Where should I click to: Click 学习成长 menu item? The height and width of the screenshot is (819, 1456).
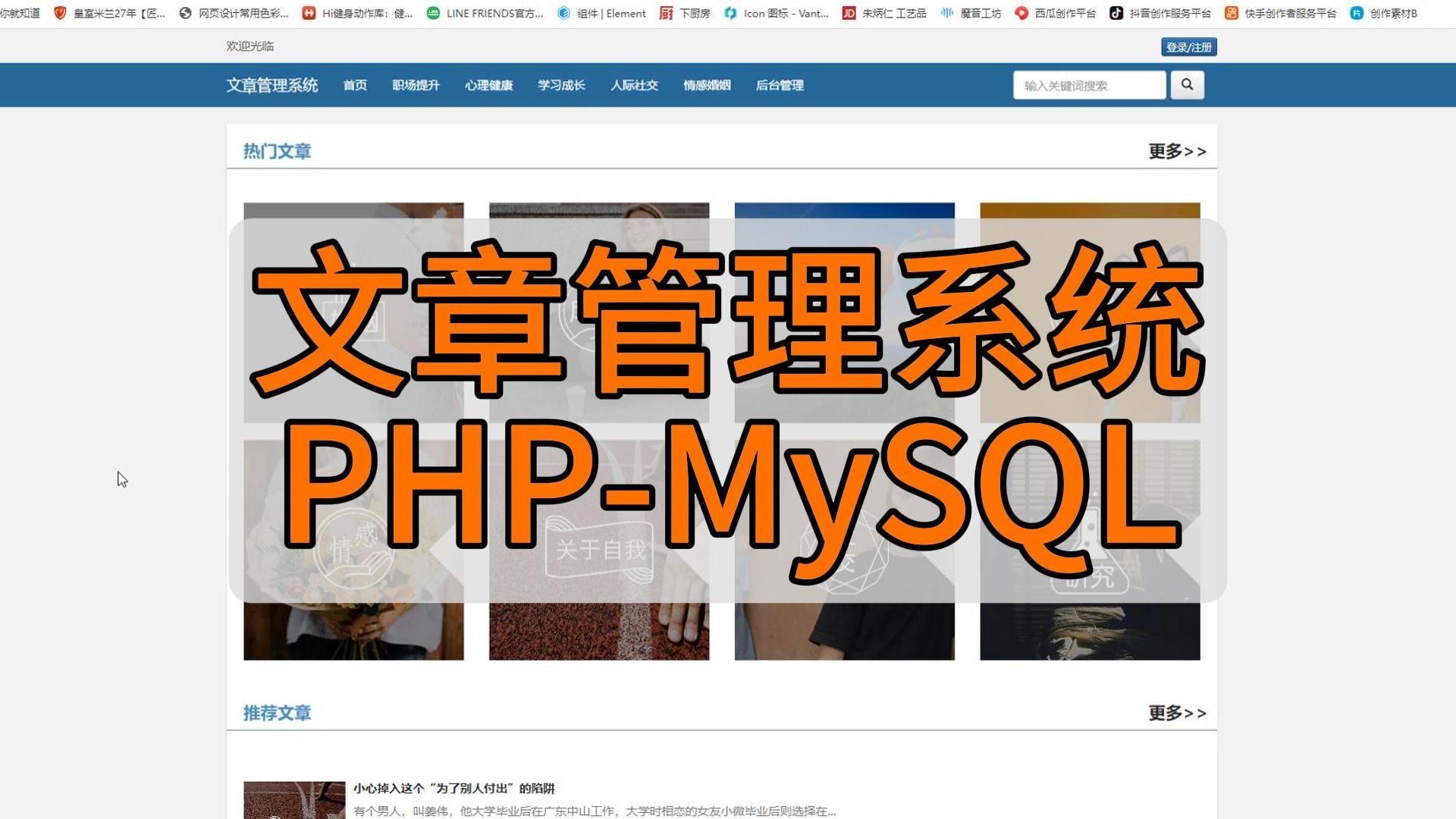(x=558, y=85)
